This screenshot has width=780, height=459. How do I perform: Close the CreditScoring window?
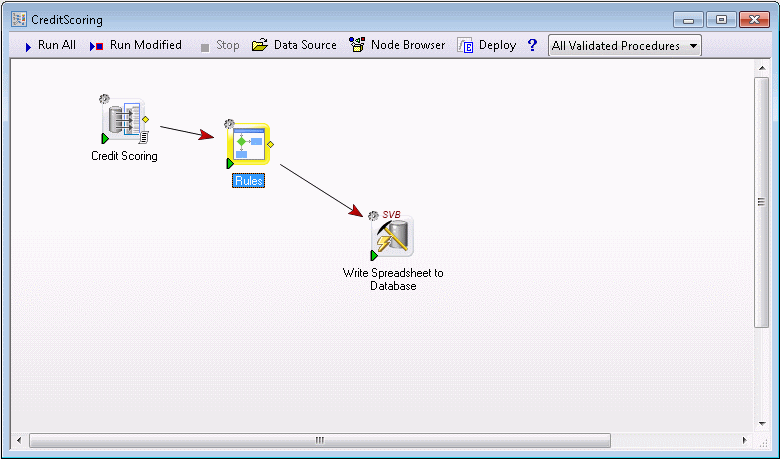coord(754,20)
